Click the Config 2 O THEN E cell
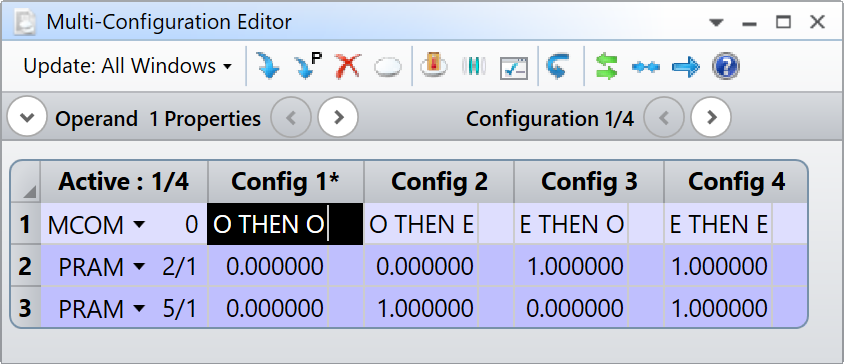The height and width of the screenshot is (364, 844). [x=421, y=224]
